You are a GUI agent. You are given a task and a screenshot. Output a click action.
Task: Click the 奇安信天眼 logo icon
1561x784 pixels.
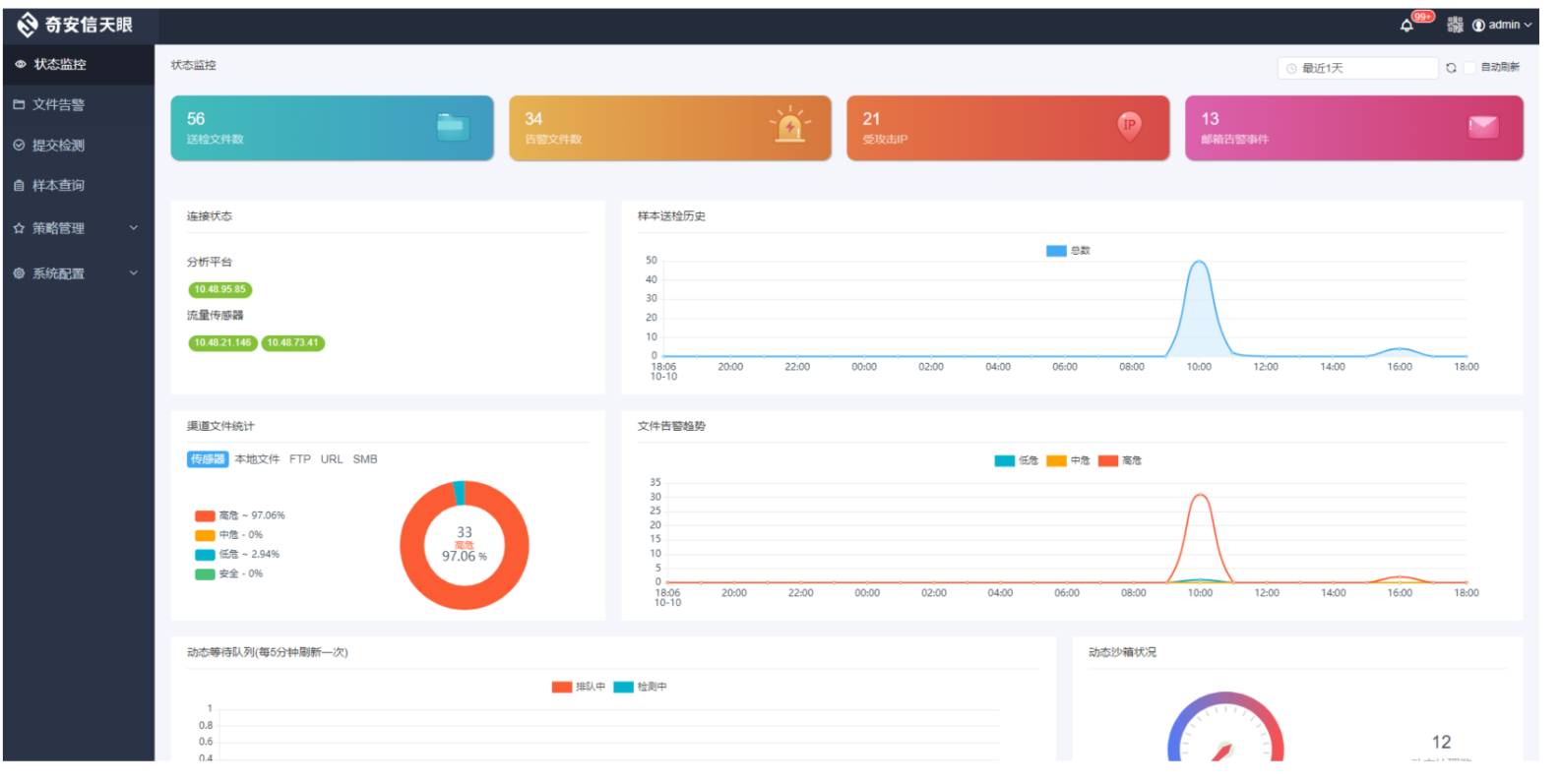28,25
